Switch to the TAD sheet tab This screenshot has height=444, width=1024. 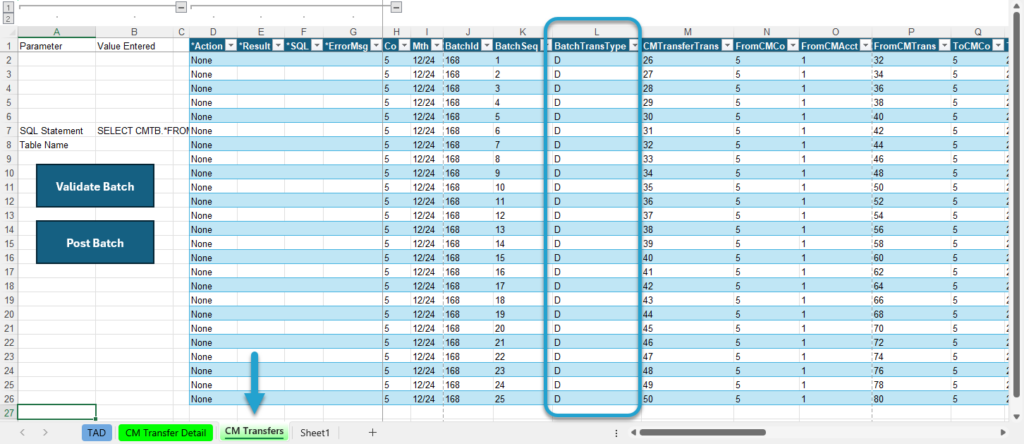pos(97,432)
